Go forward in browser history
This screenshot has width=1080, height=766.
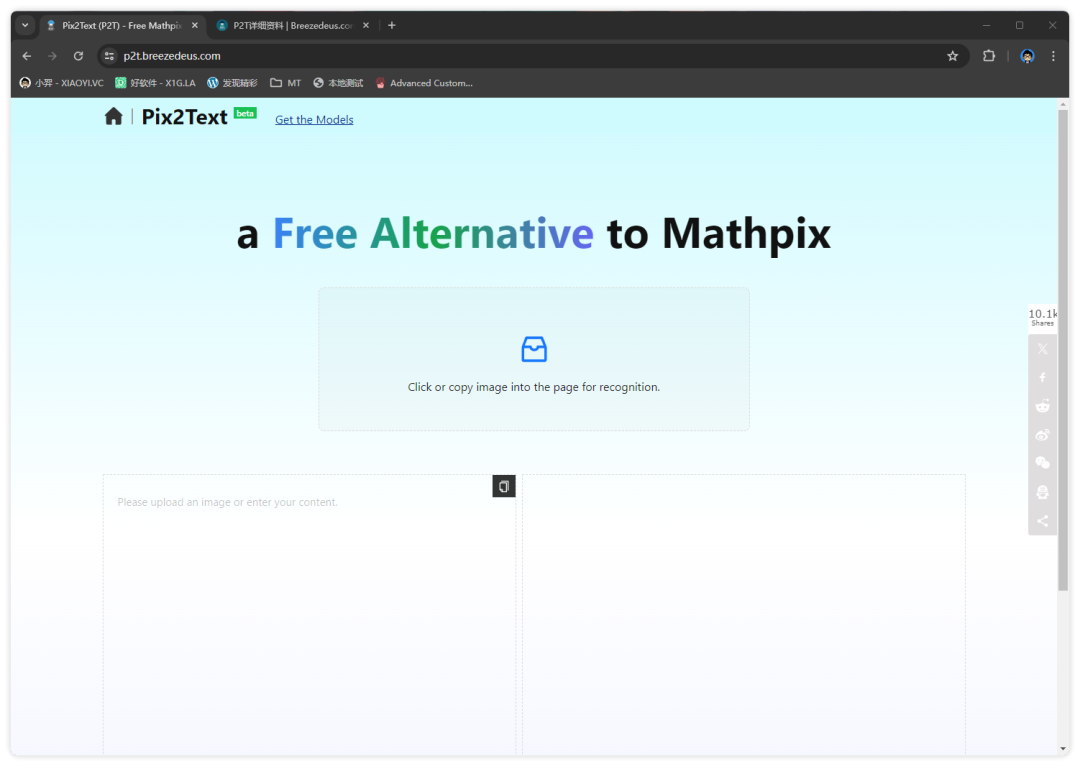tap(52, 56)
